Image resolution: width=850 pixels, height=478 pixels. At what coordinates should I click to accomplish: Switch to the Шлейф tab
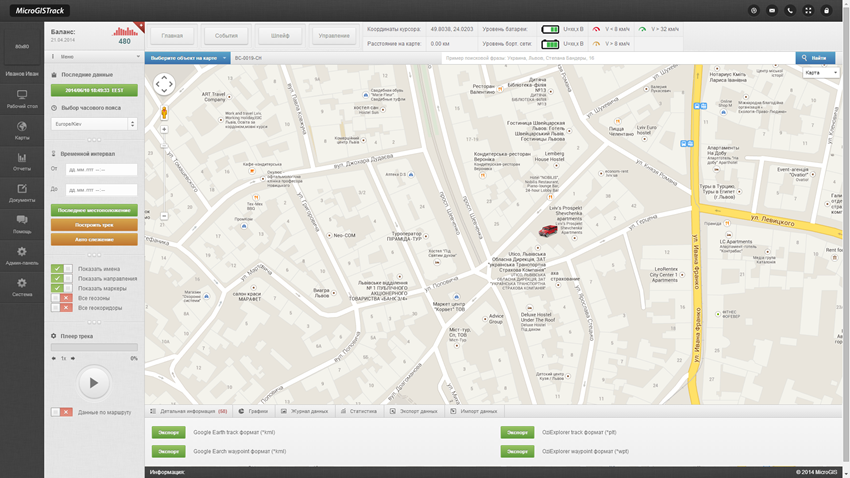tap(280, 36)
